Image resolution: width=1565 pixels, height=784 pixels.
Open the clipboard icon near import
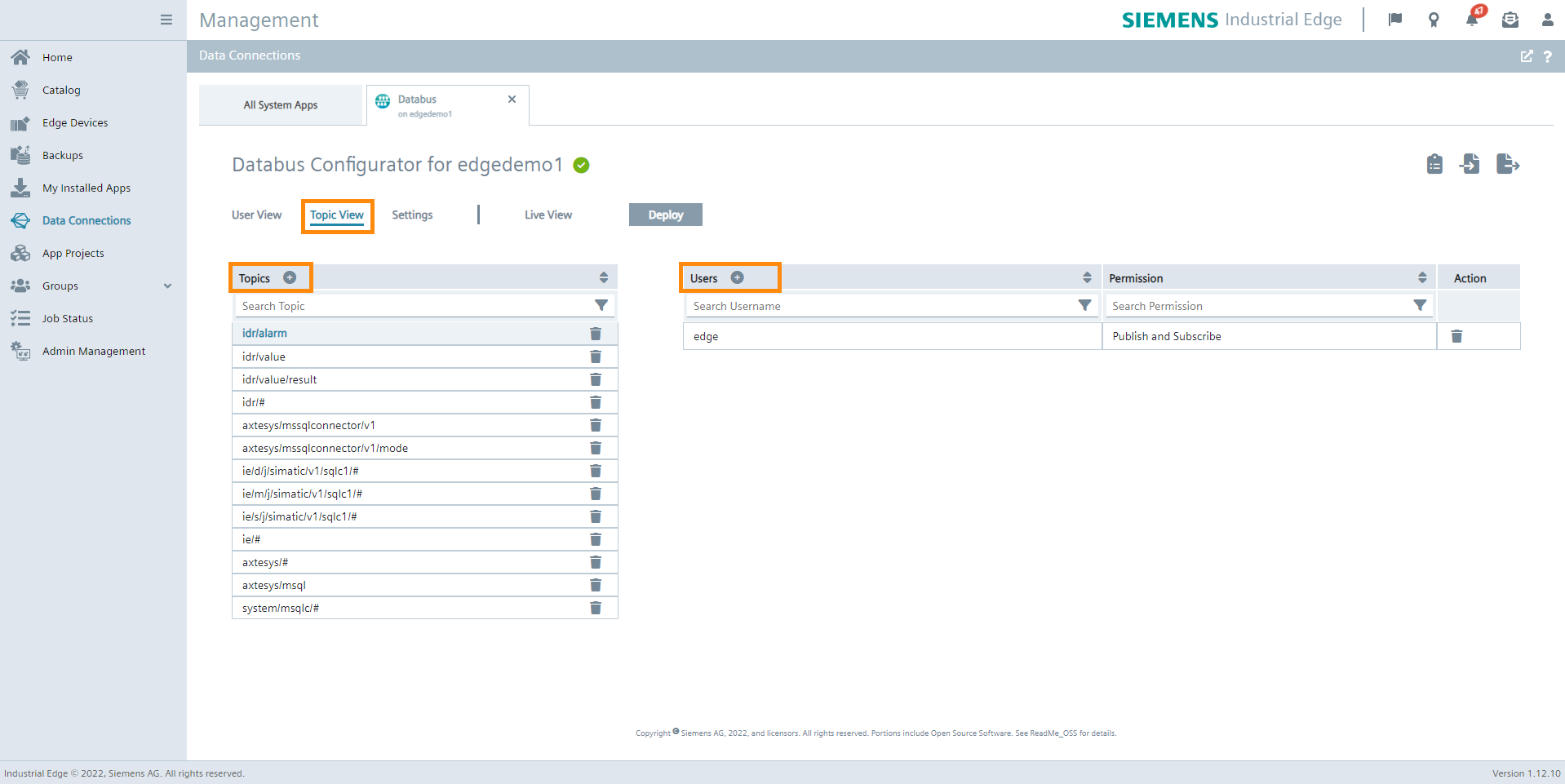(1434, 164)
